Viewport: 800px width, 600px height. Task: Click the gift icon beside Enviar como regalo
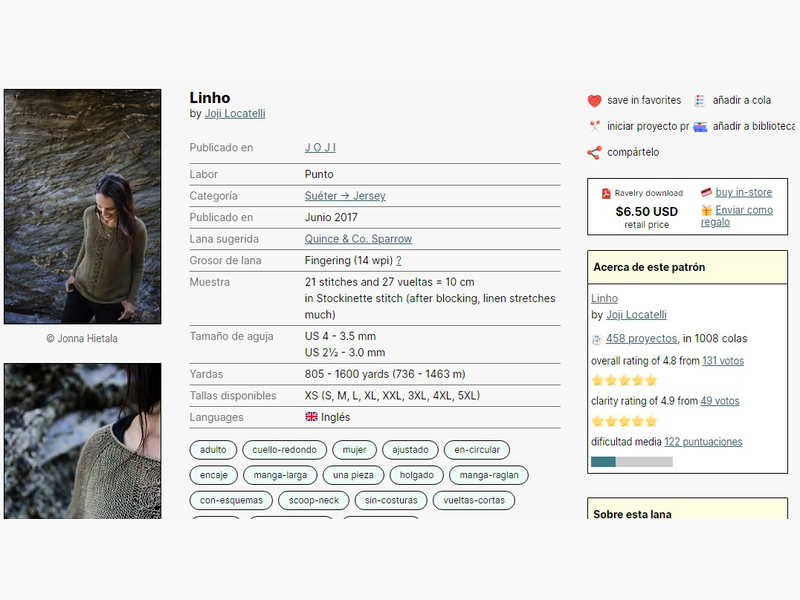click(706, 210)
